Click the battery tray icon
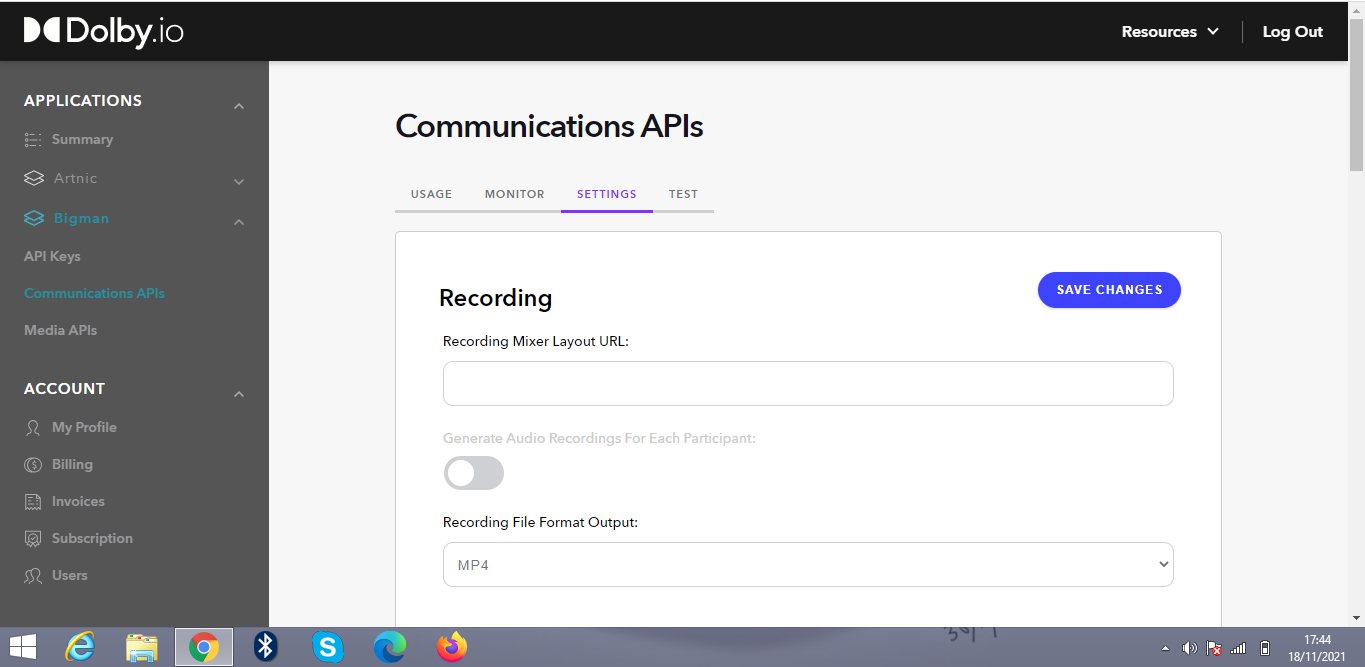 1265,648
